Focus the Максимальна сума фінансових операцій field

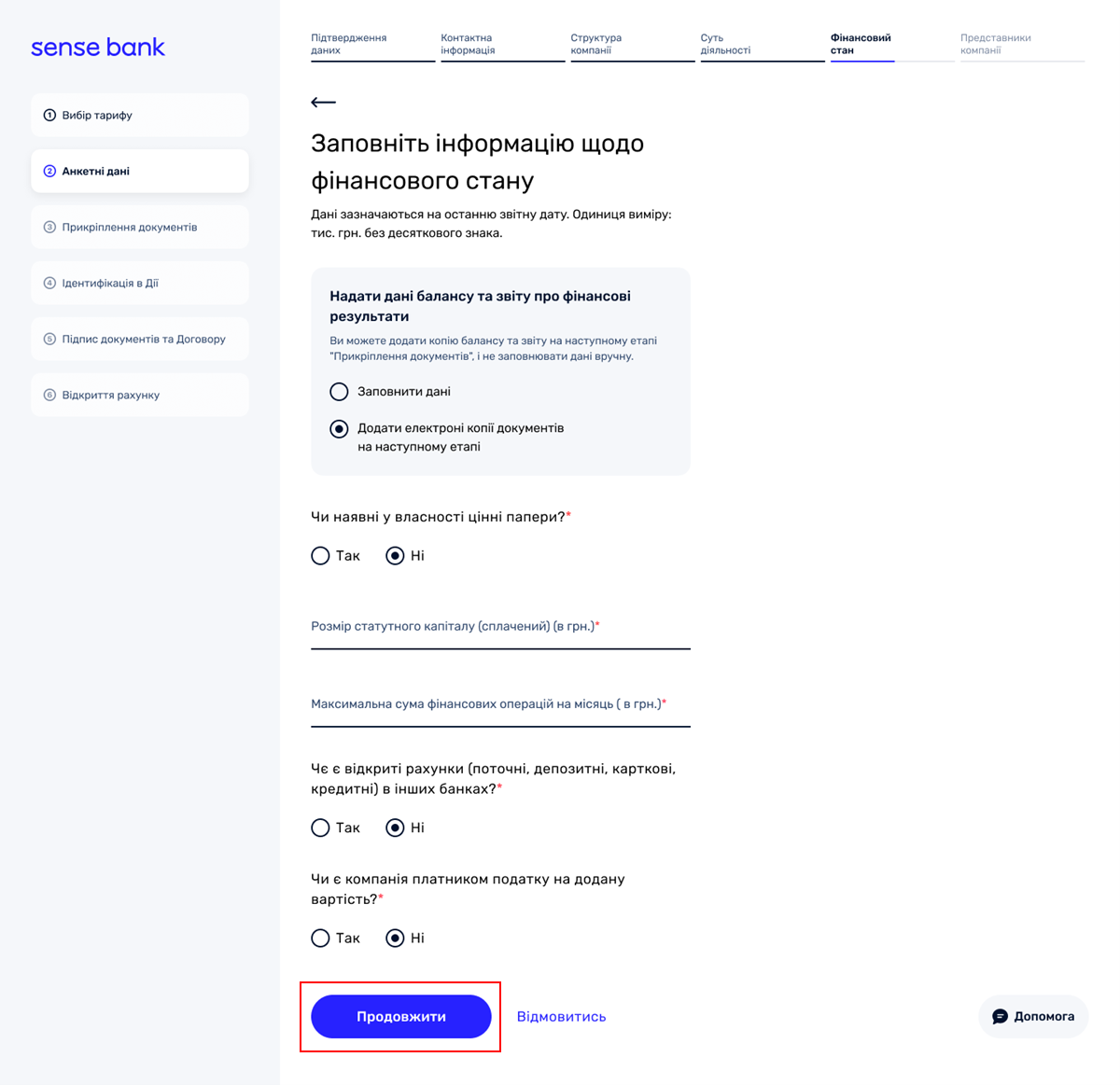click(x=500, y=705)
